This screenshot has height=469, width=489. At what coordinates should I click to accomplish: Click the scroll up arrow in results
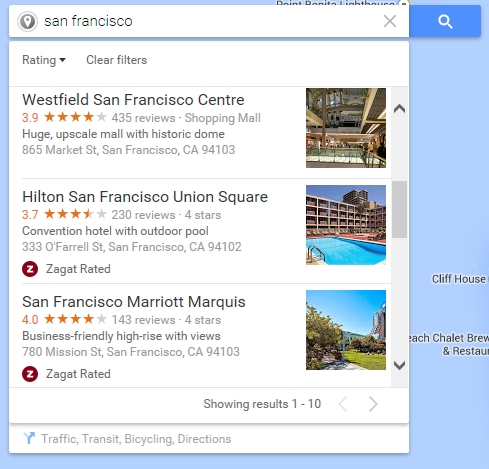click(x=399, y=109)
